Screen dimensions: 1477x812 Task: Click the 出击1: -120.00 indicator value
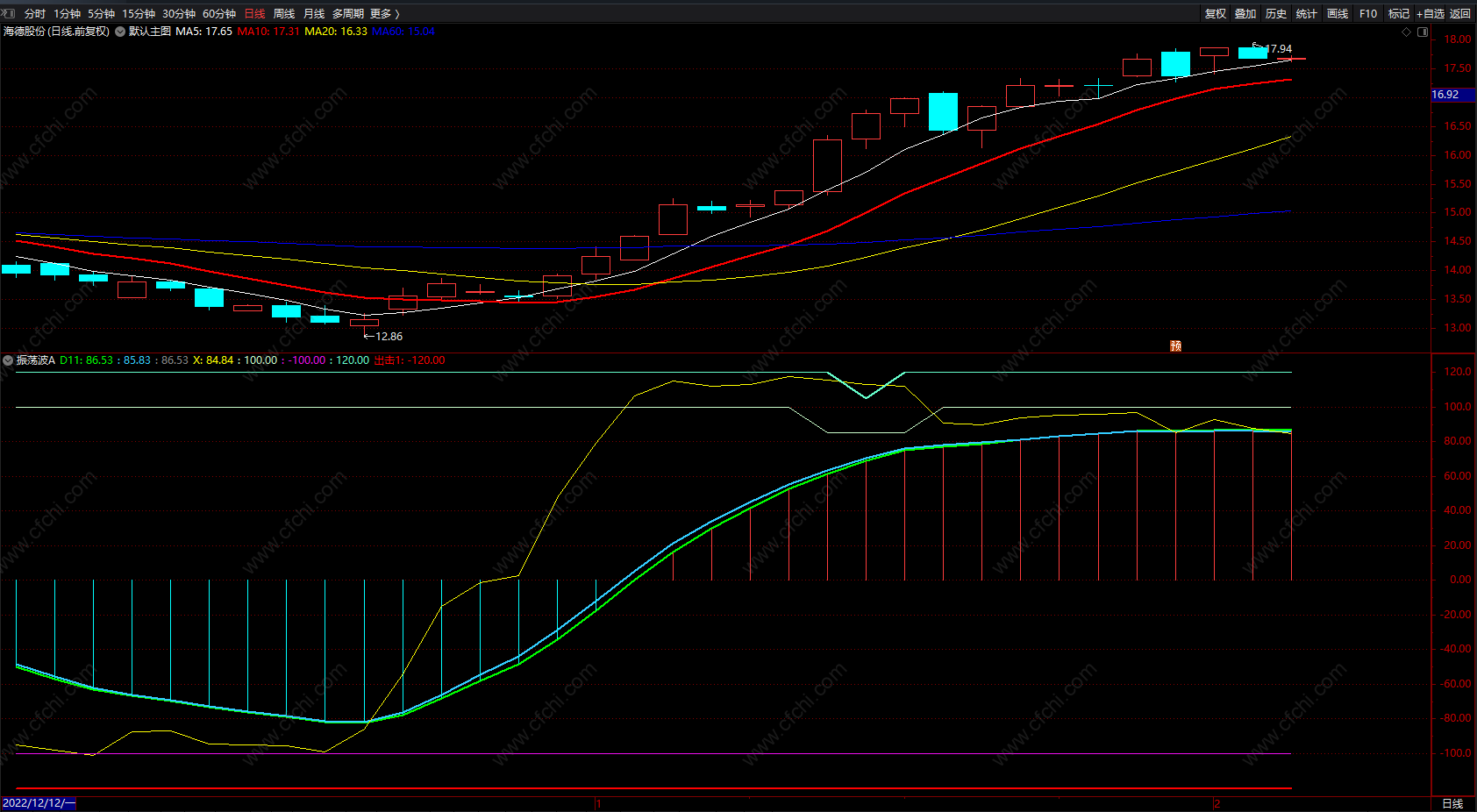pos(410,360)
